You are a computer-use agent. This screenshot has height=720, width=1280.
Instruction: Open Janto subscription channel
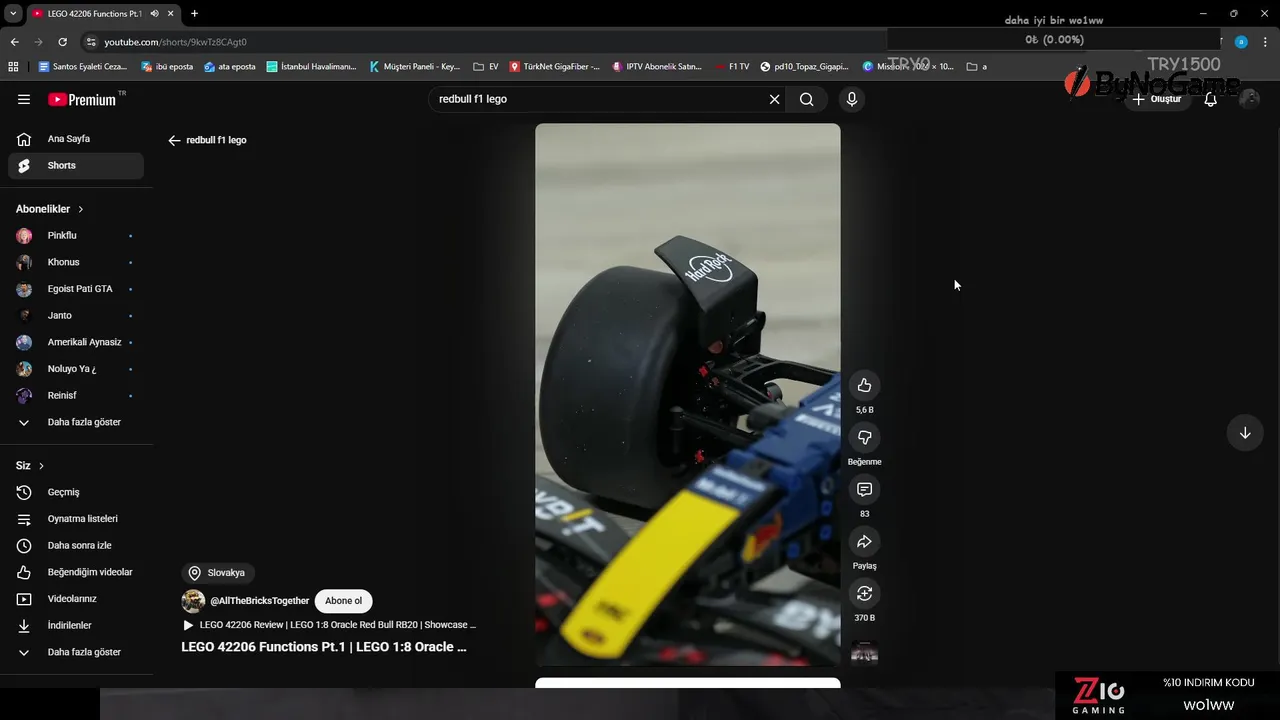click(76, 315)
